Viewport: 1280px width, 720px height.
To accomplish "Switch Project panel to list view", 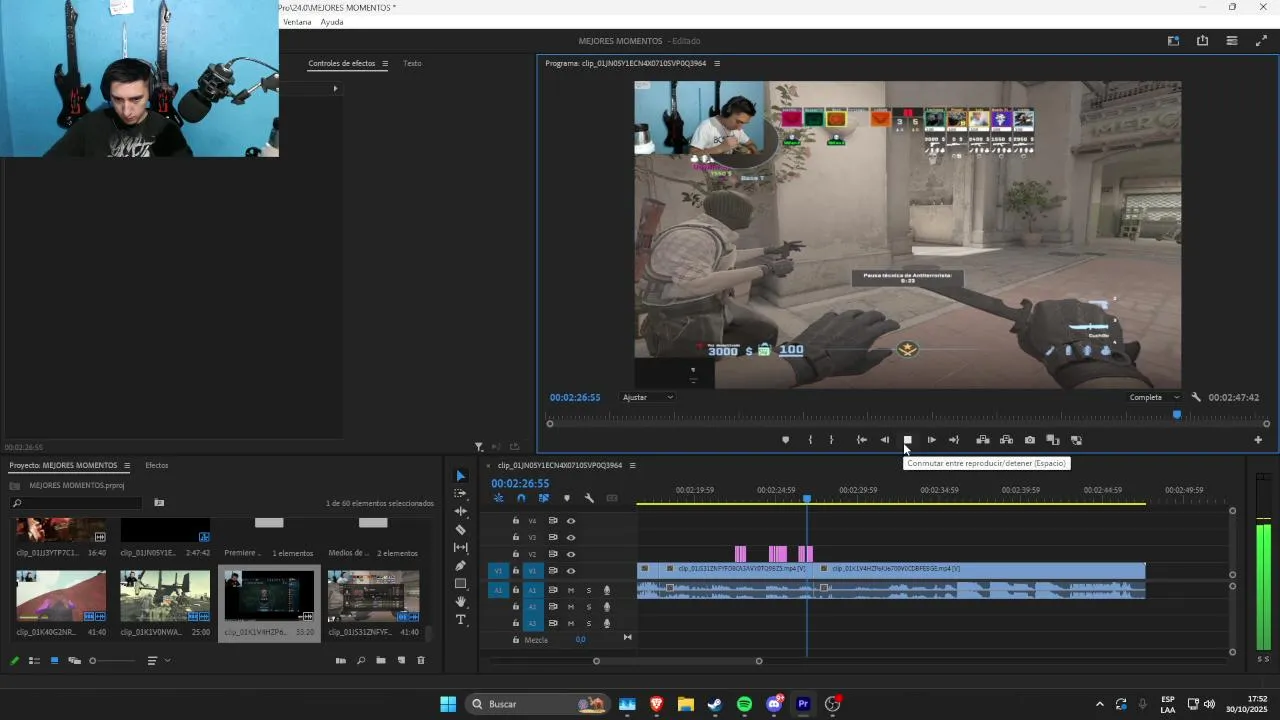I will point(34,660).
